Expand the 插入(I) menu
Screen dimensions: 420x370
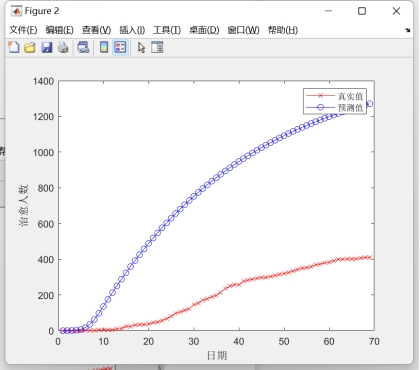tap(132, 30)
